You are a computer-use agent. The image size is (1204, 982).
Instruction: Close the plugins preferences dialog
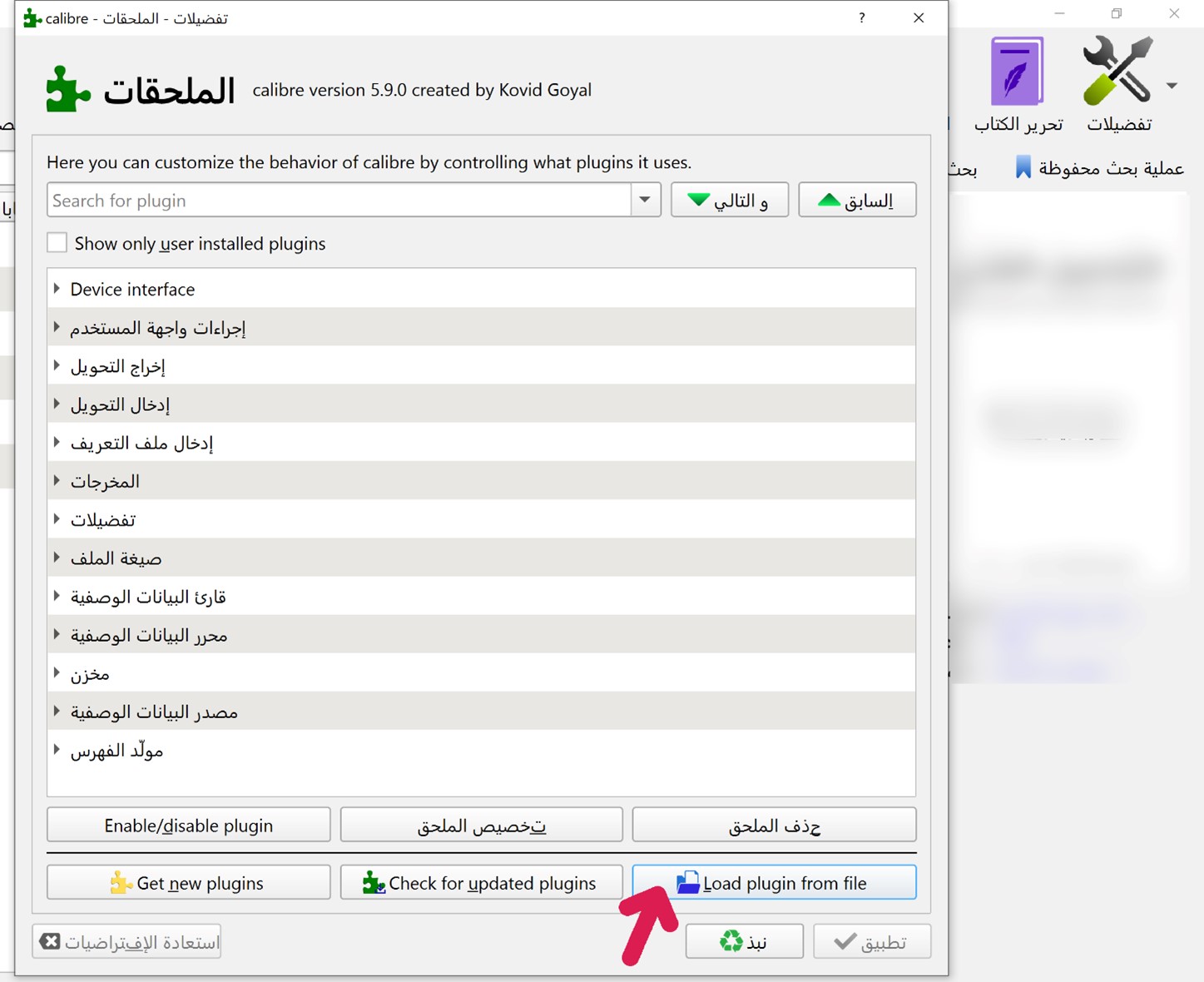click(x=919, y=17)
